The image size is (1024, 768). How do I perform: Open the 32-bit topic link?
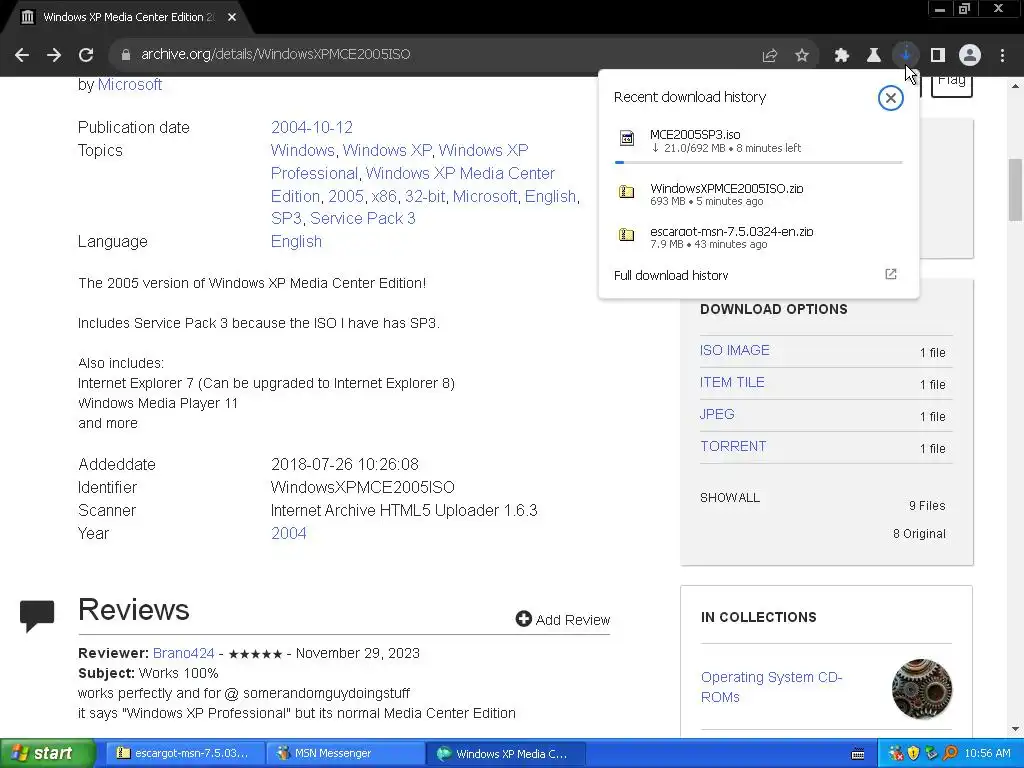[x=424, y=197]
